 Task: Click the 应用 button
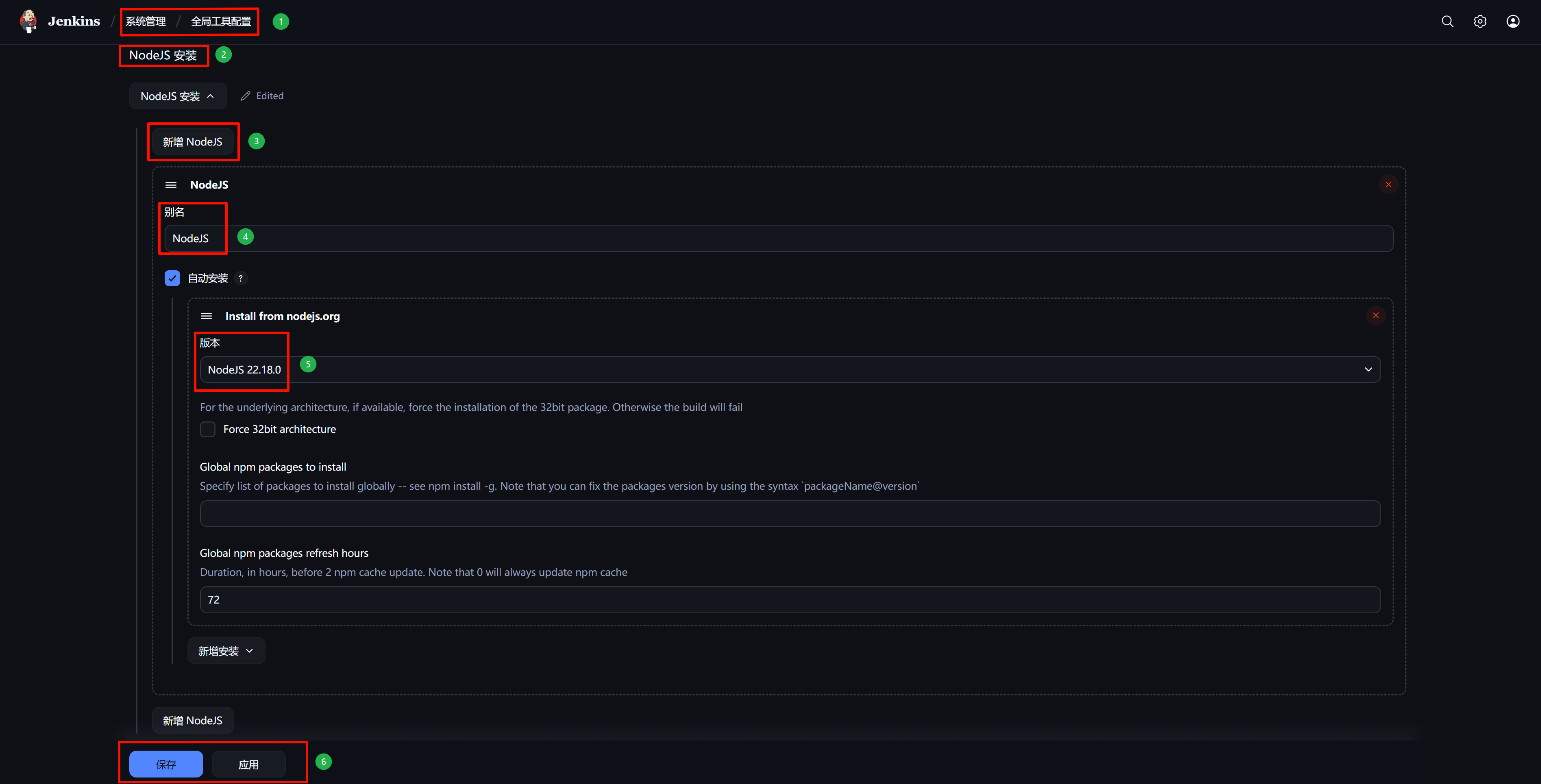point(248,764)
